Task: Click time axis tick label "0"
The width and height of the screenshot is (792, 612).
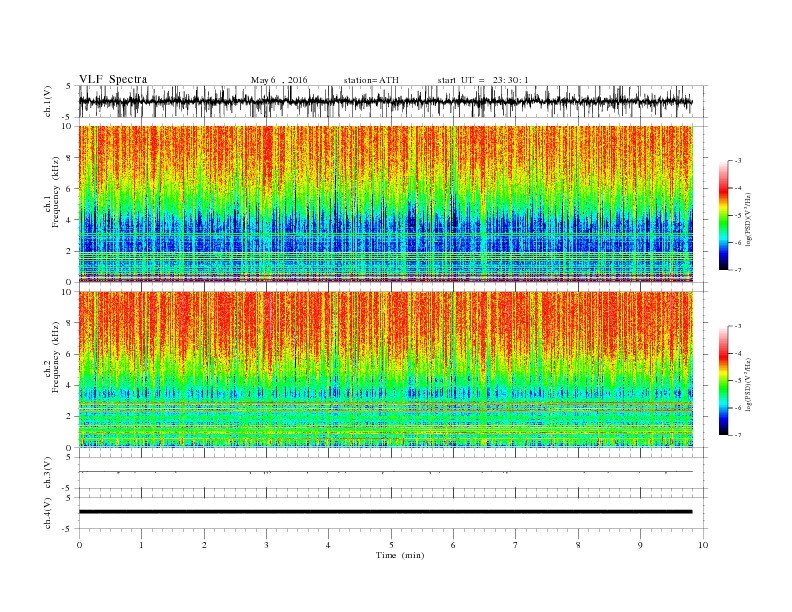Action: tap(79, 545)
